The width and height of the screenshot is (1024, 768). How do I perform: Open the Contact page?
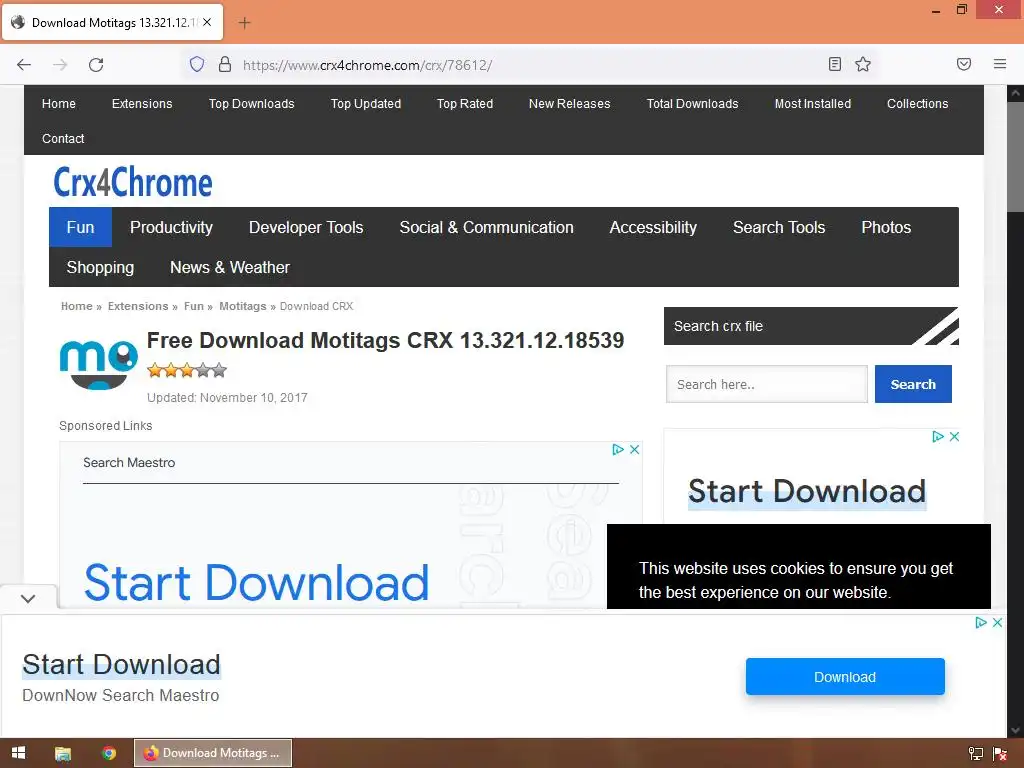63,138
